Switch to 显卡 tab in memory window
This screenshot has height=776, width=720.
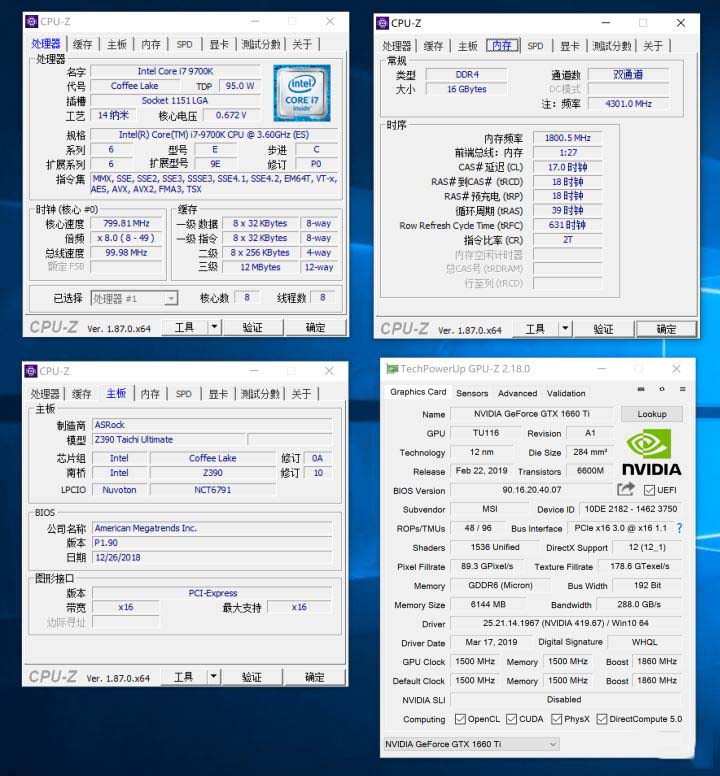click(x=570, y=46)
